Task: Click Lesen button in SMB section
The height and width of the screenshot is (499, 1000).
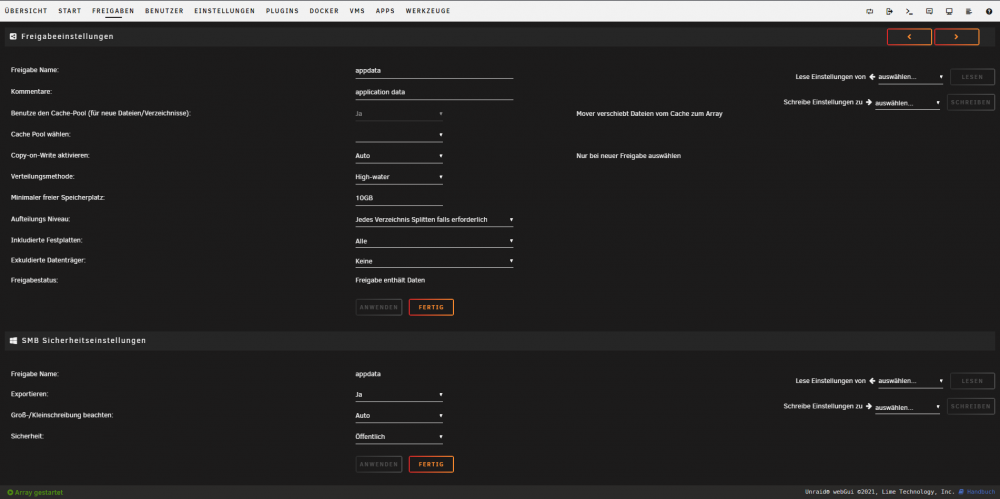Action: [x=973, y=381]
